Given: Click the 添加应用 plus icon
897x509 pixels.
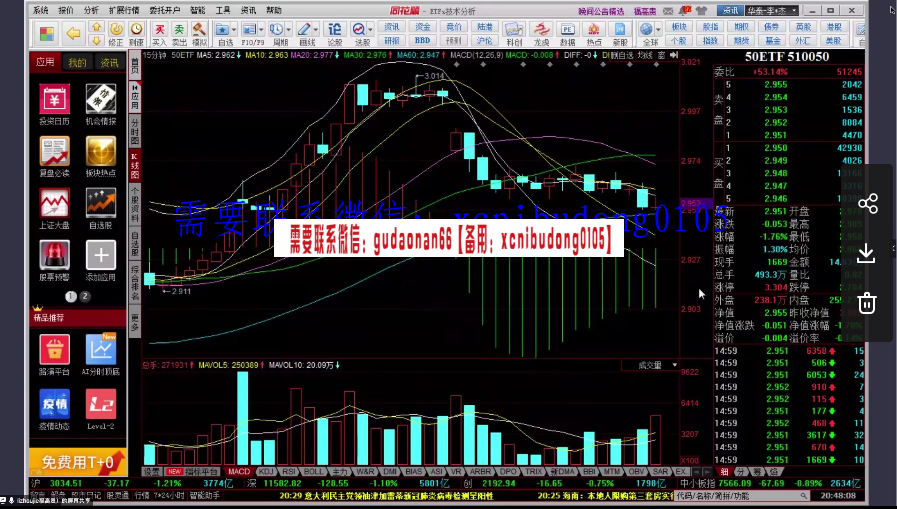Looking at the screenshot, I should tap(100, 260).
